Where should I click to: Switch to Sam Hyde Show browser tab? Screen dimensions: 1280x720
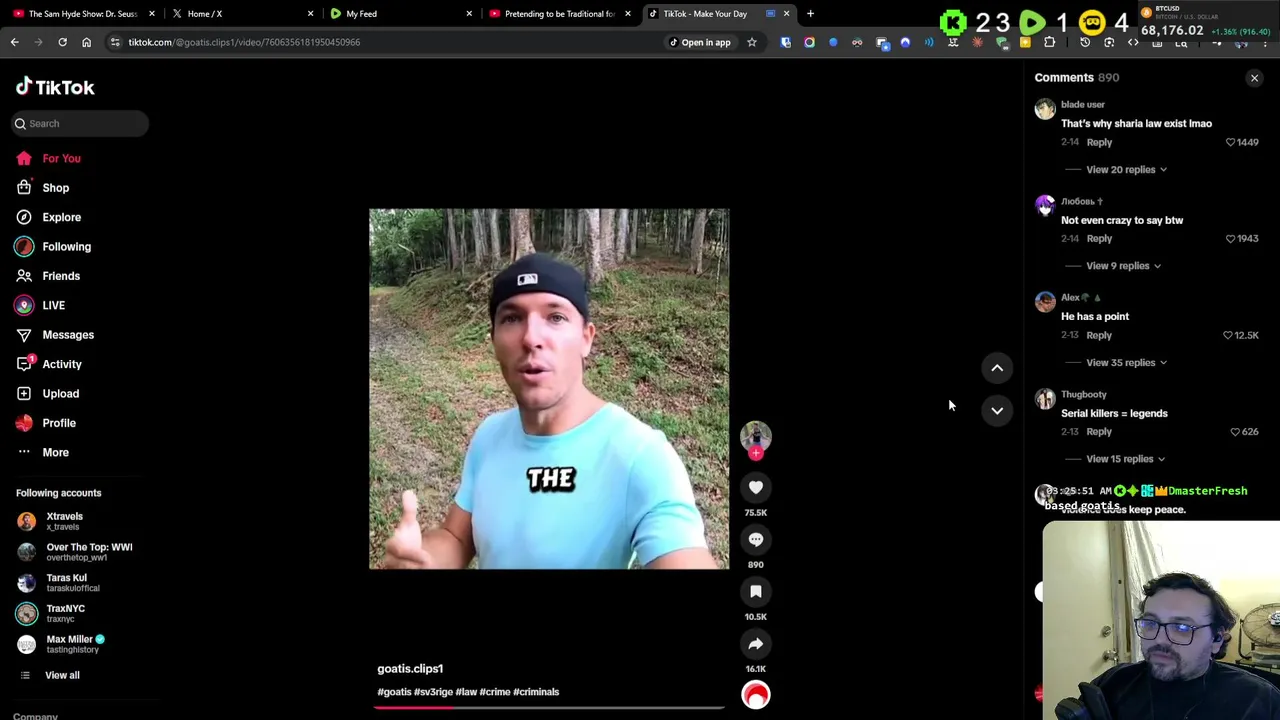pos(83,13)
